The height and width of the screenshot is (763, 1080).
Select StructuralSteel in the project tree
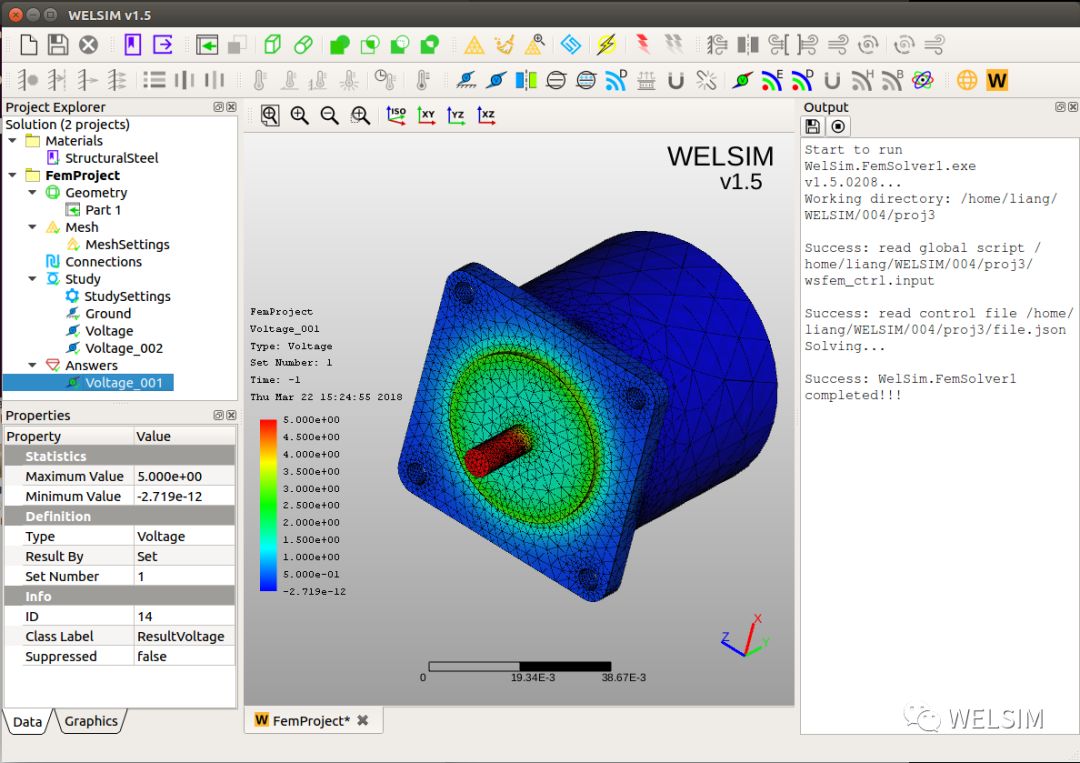point(112,158)
